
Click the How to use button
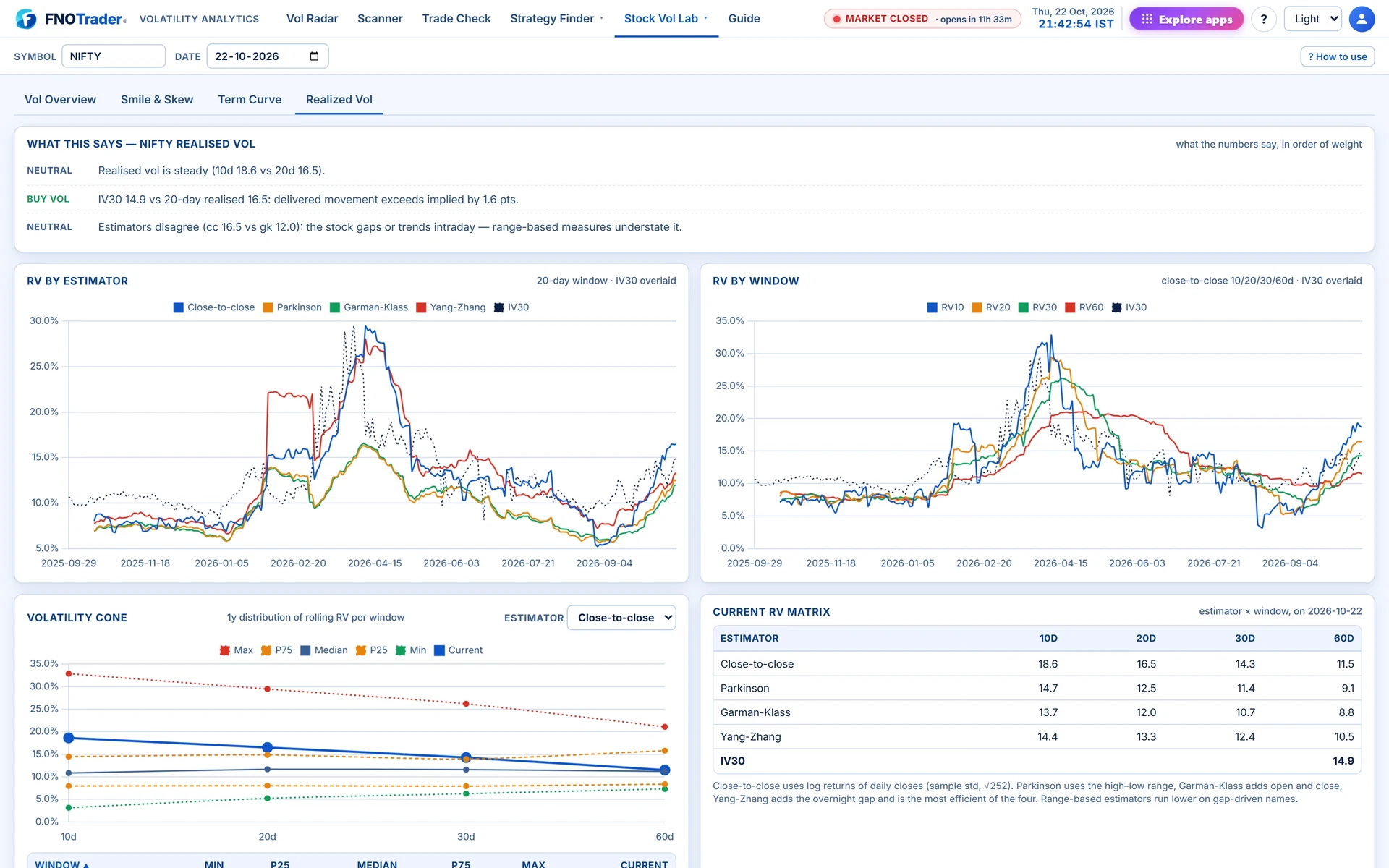[x=1337, y=56]
